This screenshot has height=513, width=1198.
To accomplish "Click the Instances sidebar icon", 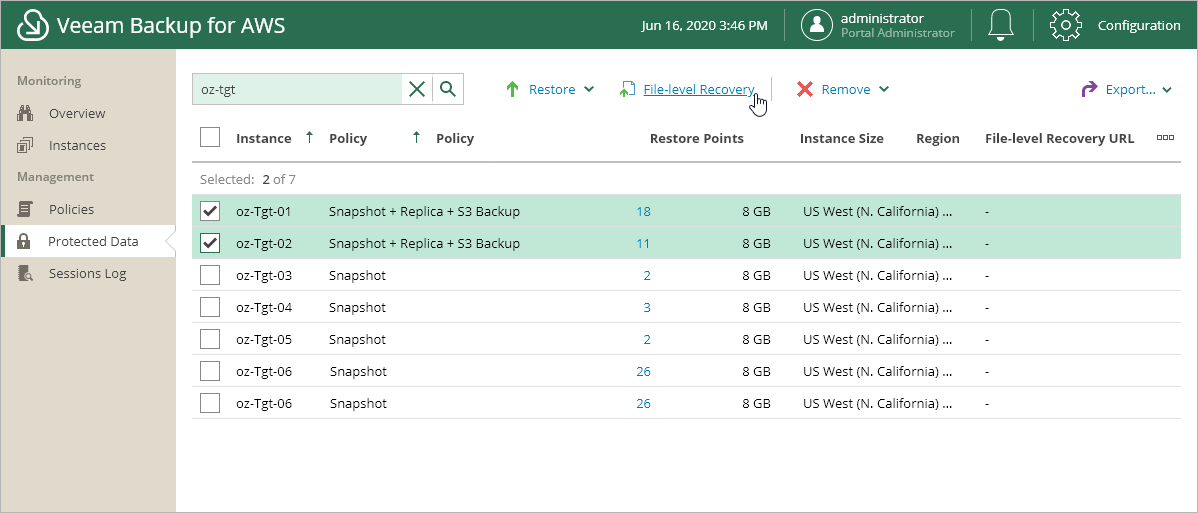I will point(24,145).
